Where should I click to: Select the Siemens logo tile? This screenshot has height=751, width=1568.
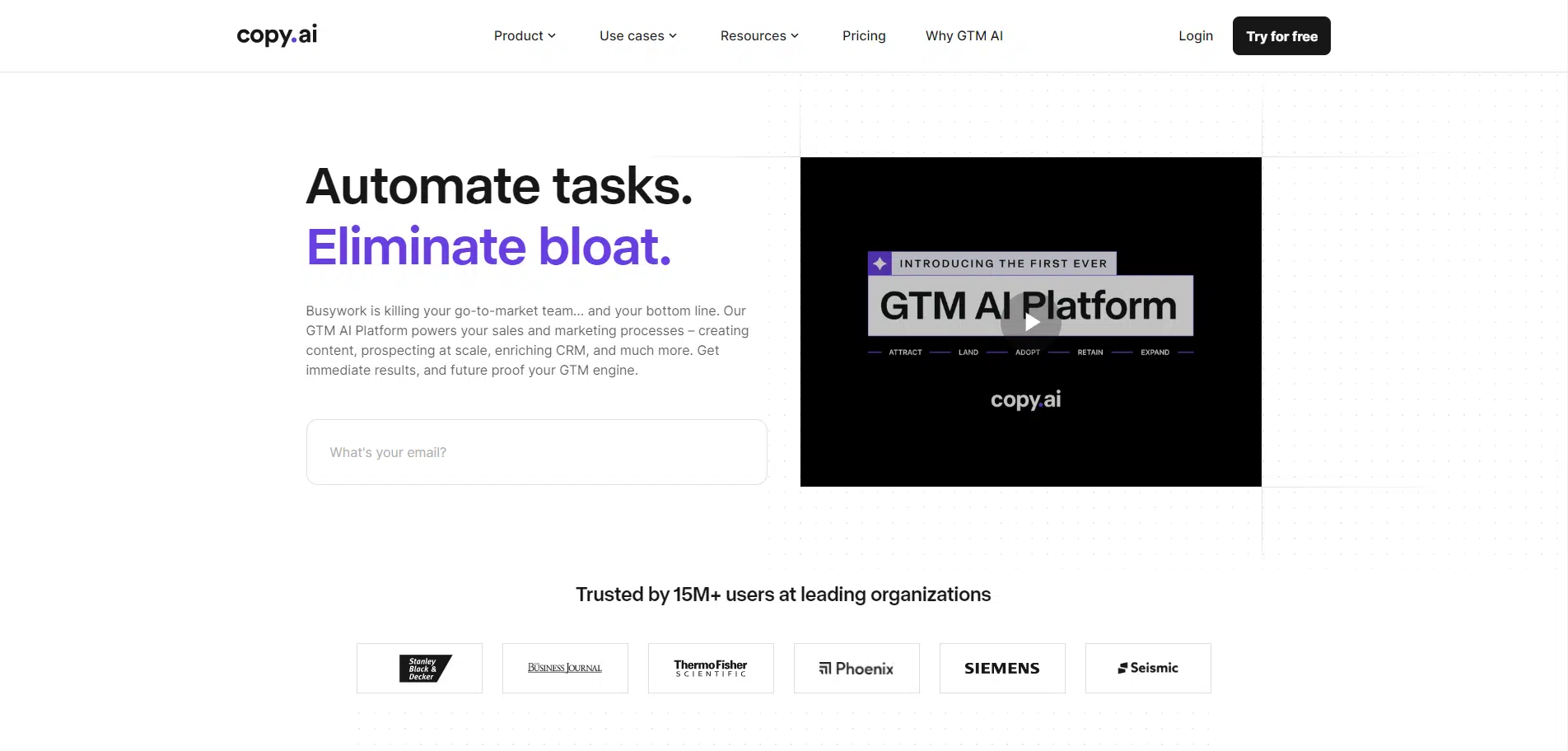[1002, 668]
